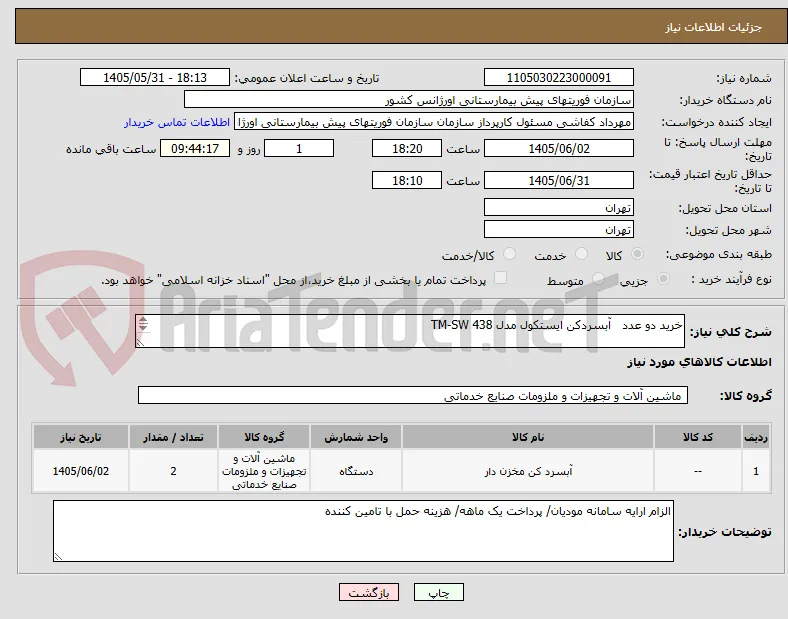Select the کالا radio button
788x619 pixels.
pyautogui.click(x=637, y=254)
